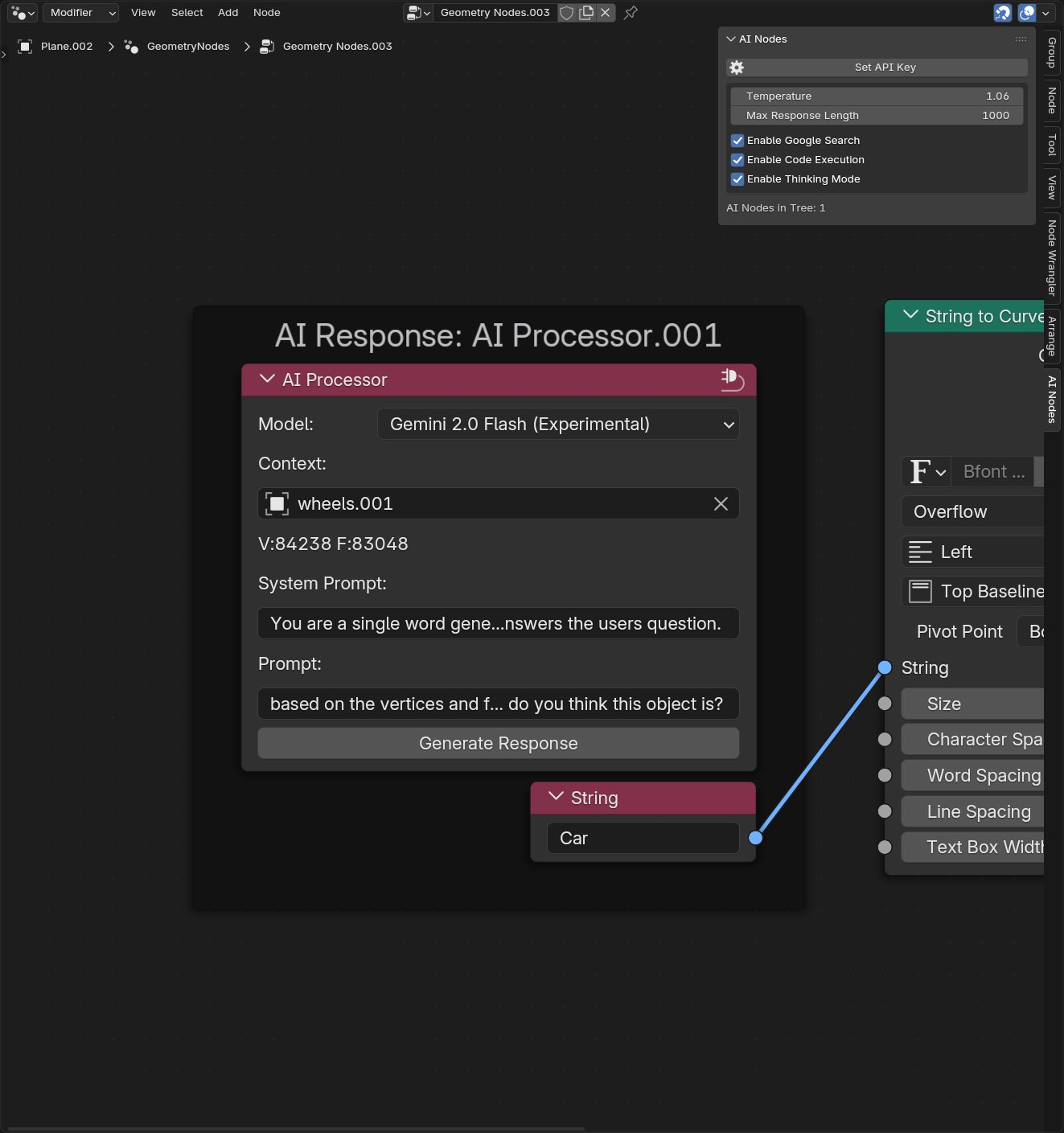Select the Left alignment icon
1064x1133 pixels.
click(x=920, y=552)
